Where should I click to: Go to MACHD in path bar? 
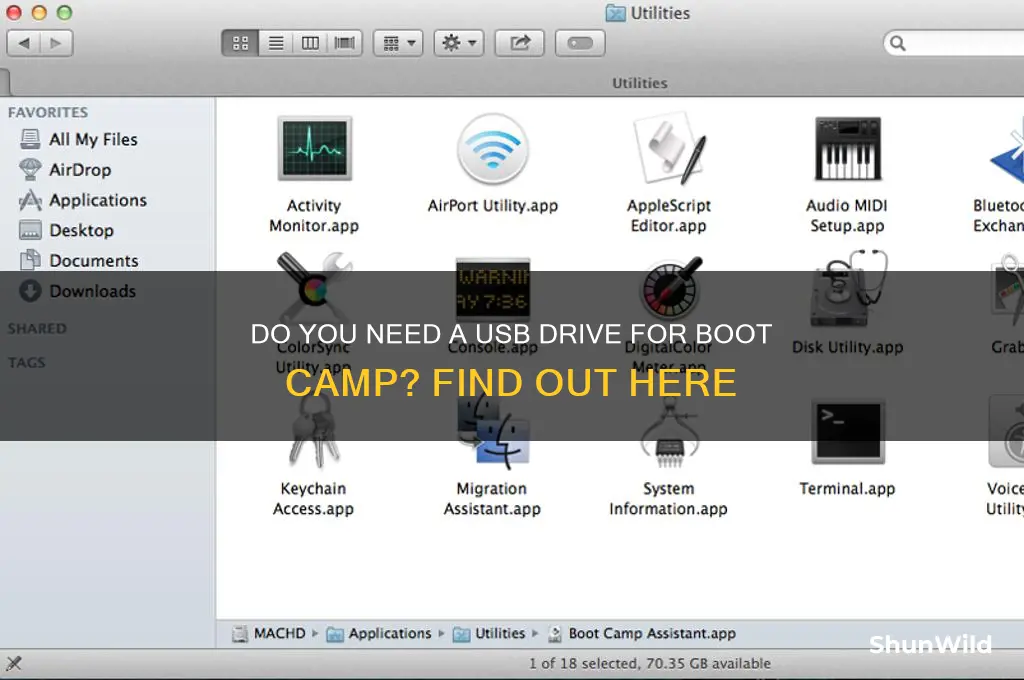[x=270, y=633]
